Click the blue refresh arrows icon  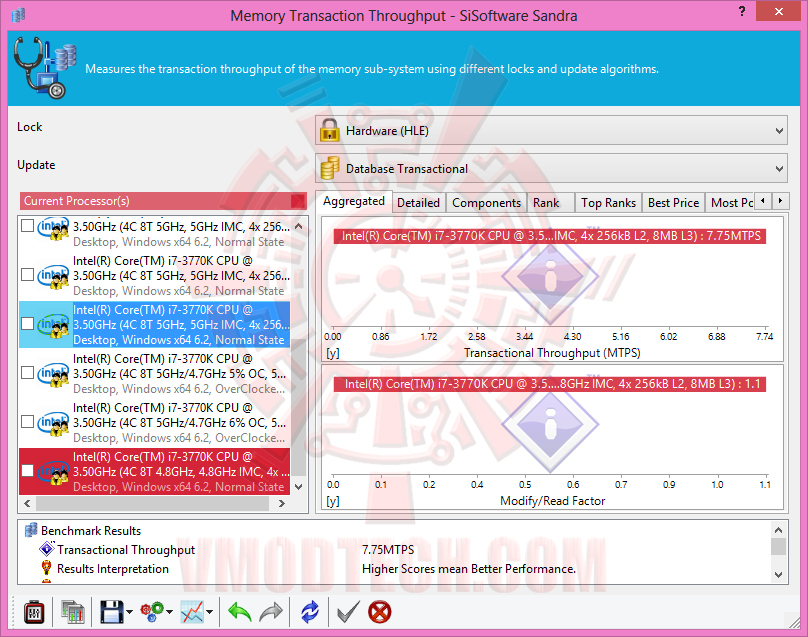[310, 612]
